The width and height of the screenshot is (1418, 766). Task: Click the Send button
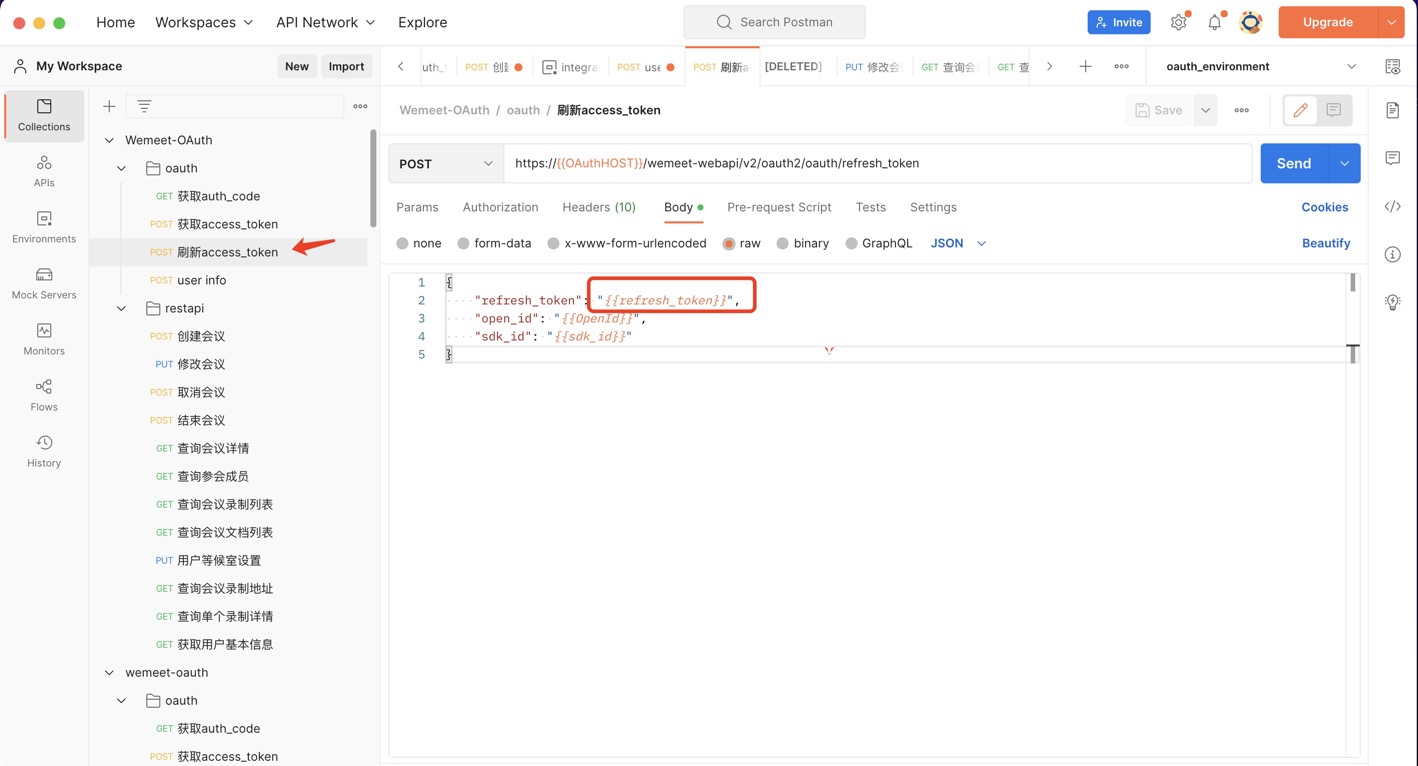click(1294, 164)
